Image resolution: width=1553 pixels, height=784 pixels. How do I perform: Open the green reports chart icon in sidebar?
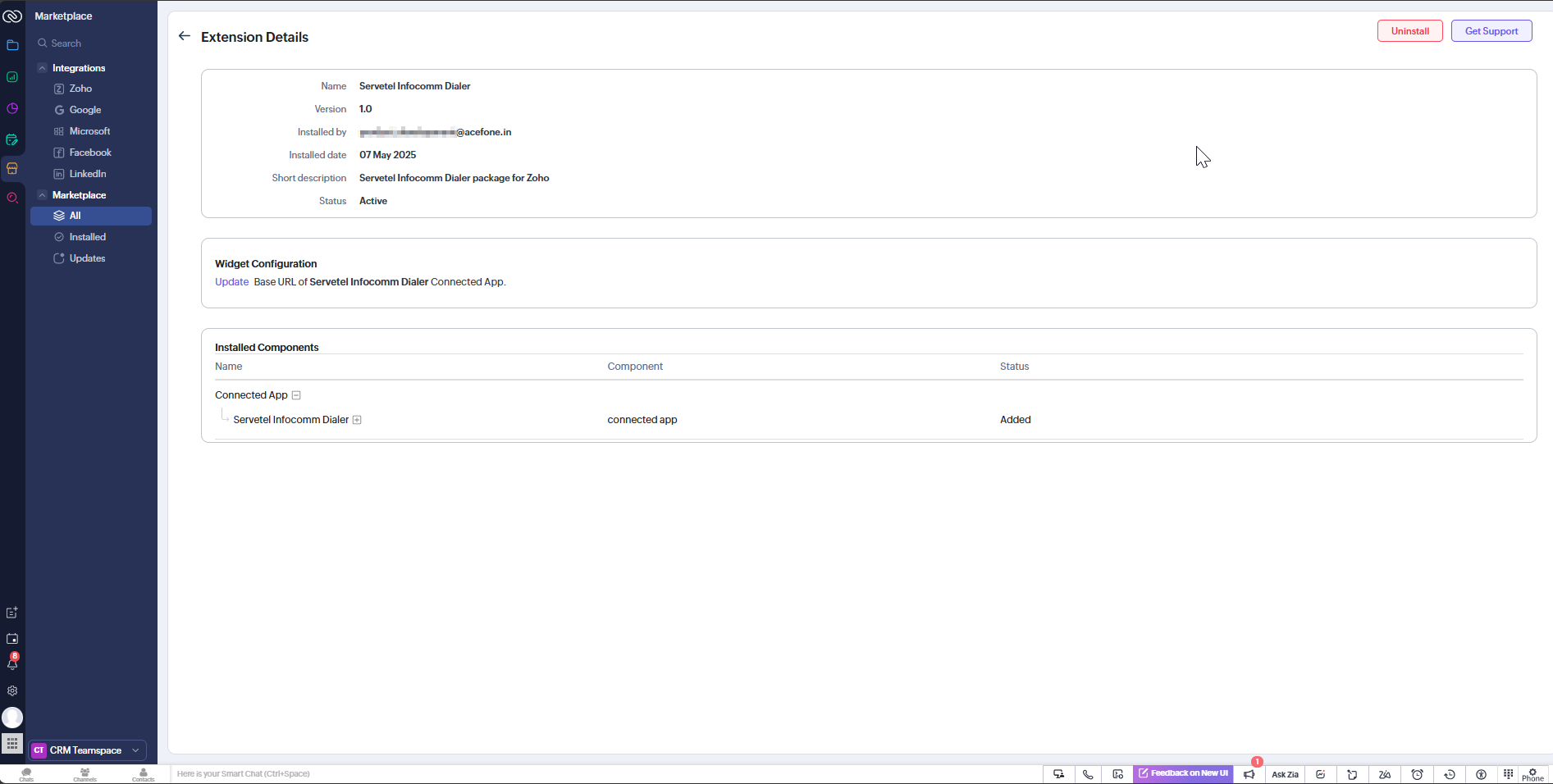click(12, 76)
